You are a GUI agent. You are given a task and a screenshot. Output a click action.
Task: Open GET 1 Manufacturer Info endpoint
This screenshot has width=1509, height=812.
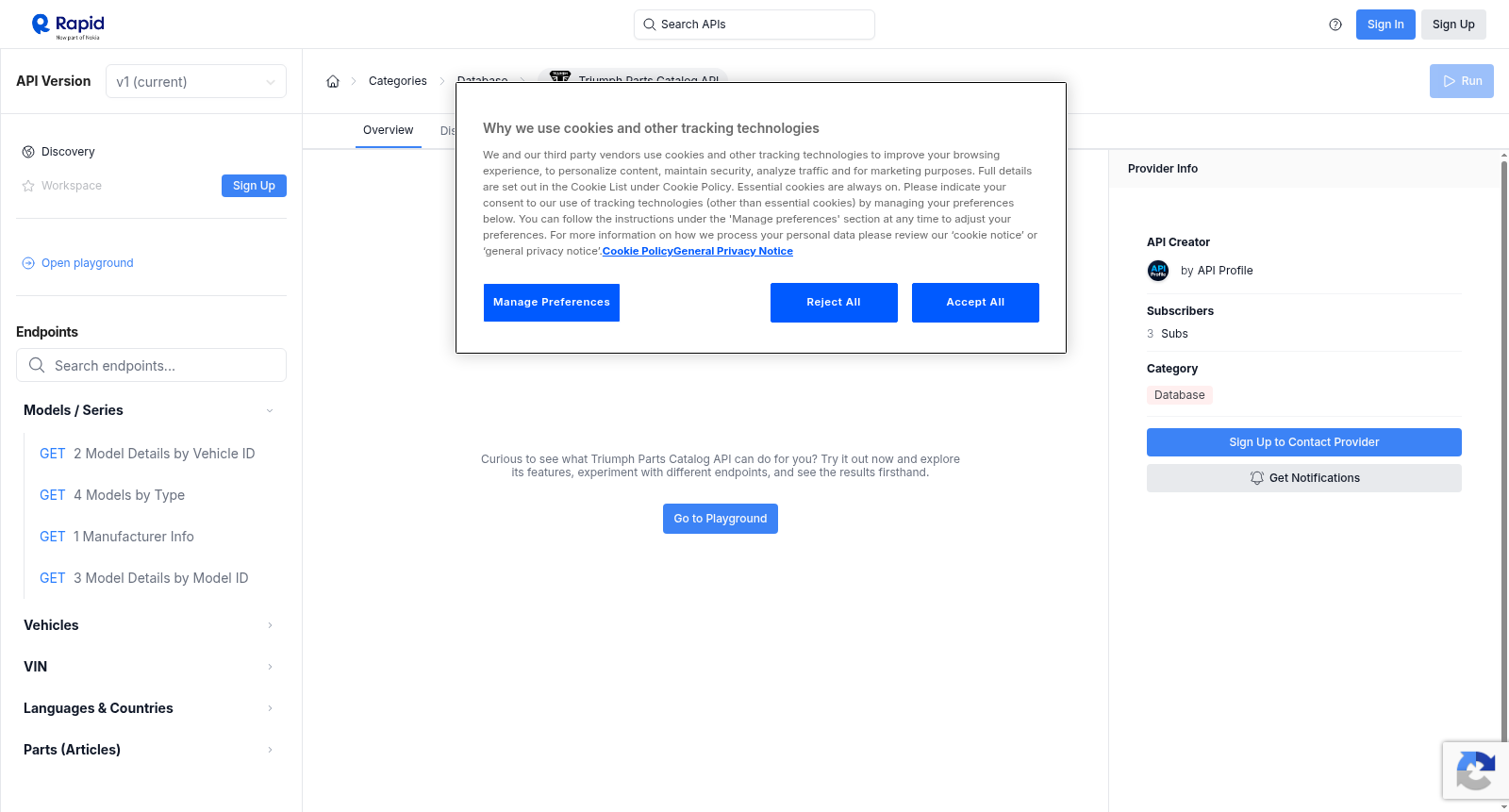(x=117, y=537)
